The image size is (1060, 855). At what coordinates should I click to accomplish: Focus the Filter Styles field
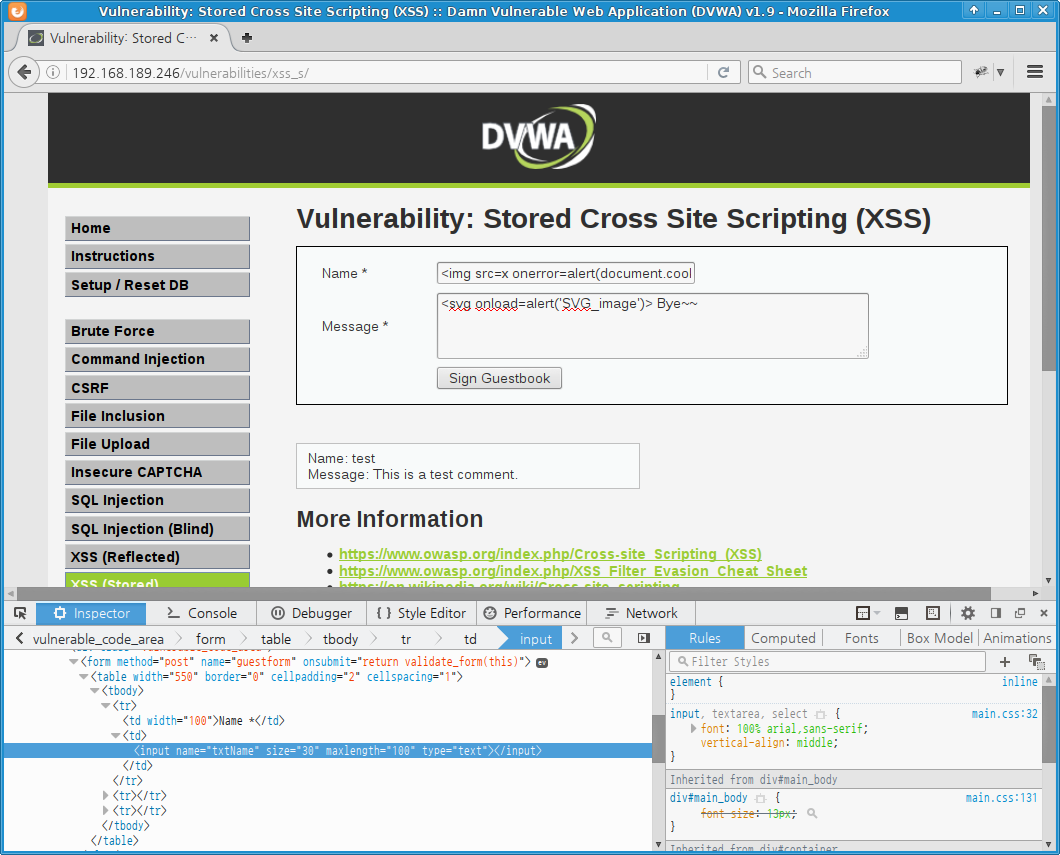click(827, 662)
